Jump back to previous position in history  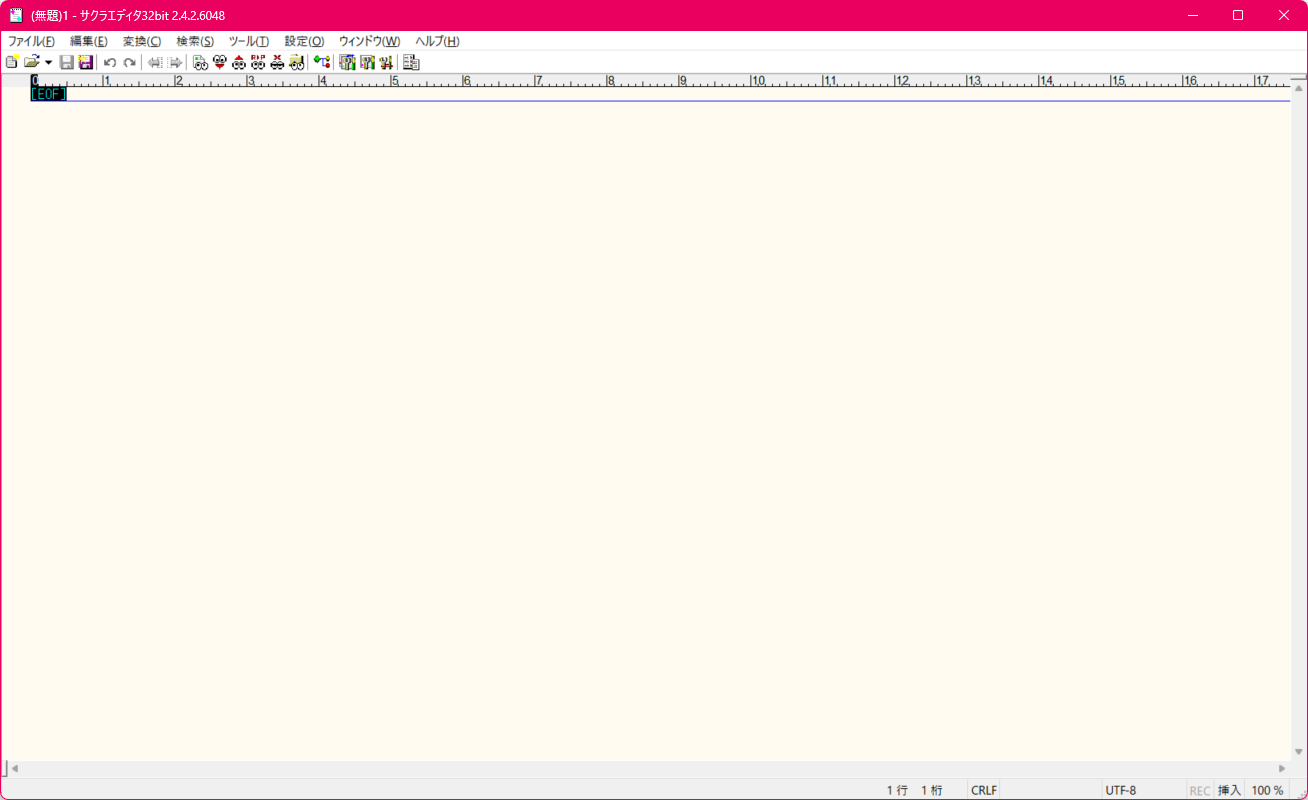(155, 62)
